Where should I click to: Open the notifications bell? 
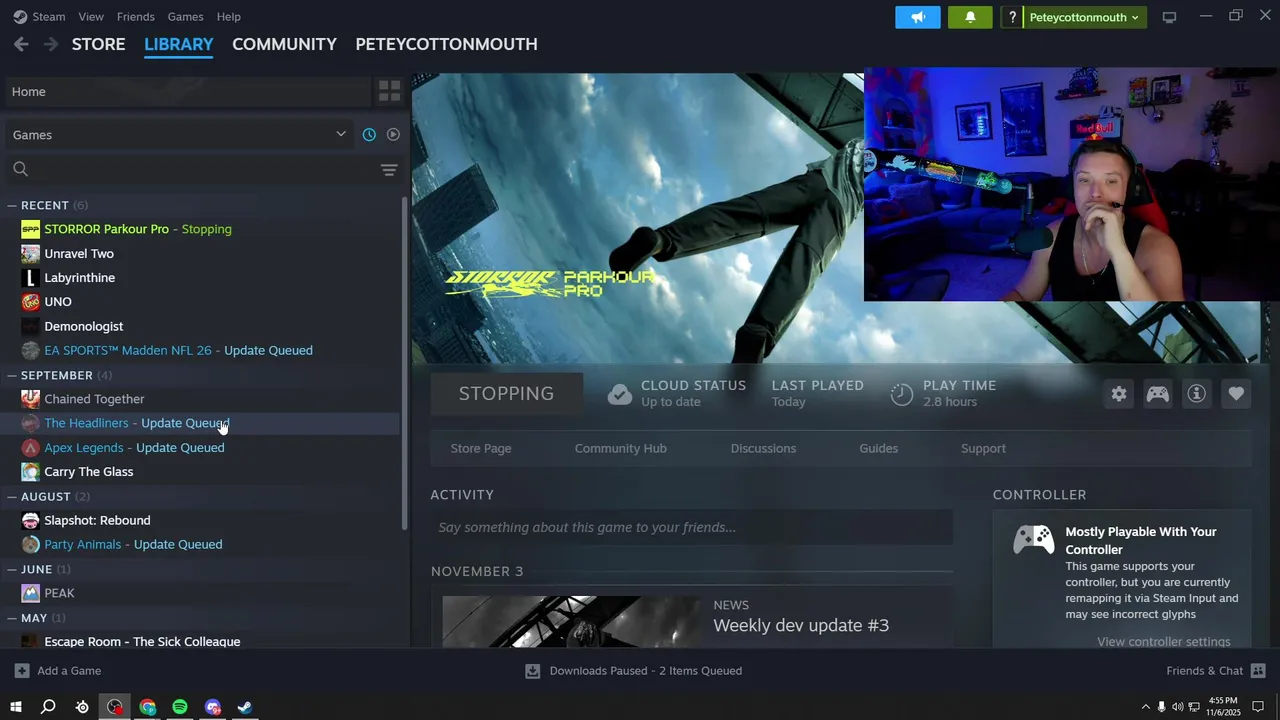970,17
